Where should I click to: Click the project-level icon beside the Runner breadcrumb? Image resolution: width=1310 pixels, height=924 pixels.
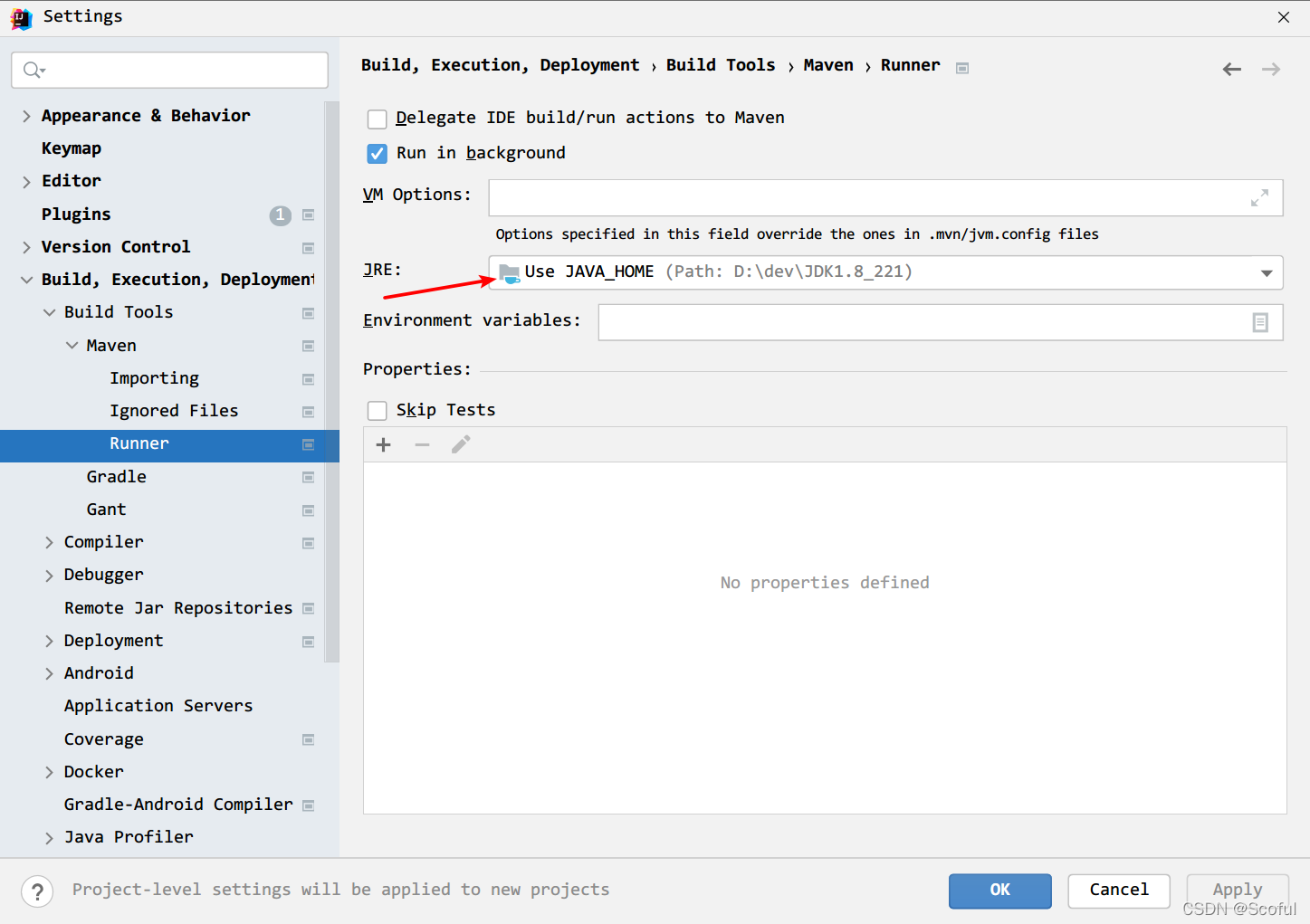pyautogui.click(x=962, y=68)
